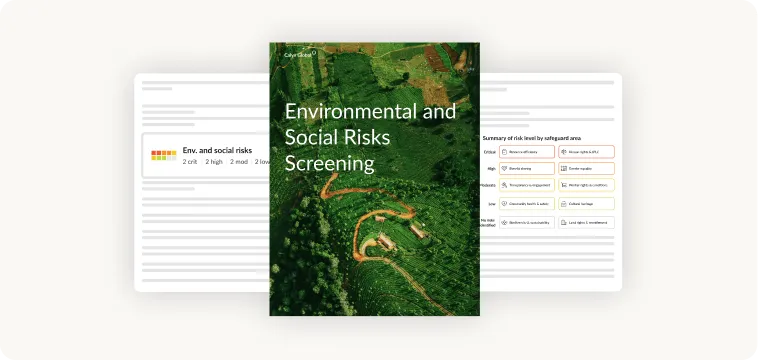758x360 pixels.
Task: Click the 'Low' risk level row label
Action: coord(492,204)
